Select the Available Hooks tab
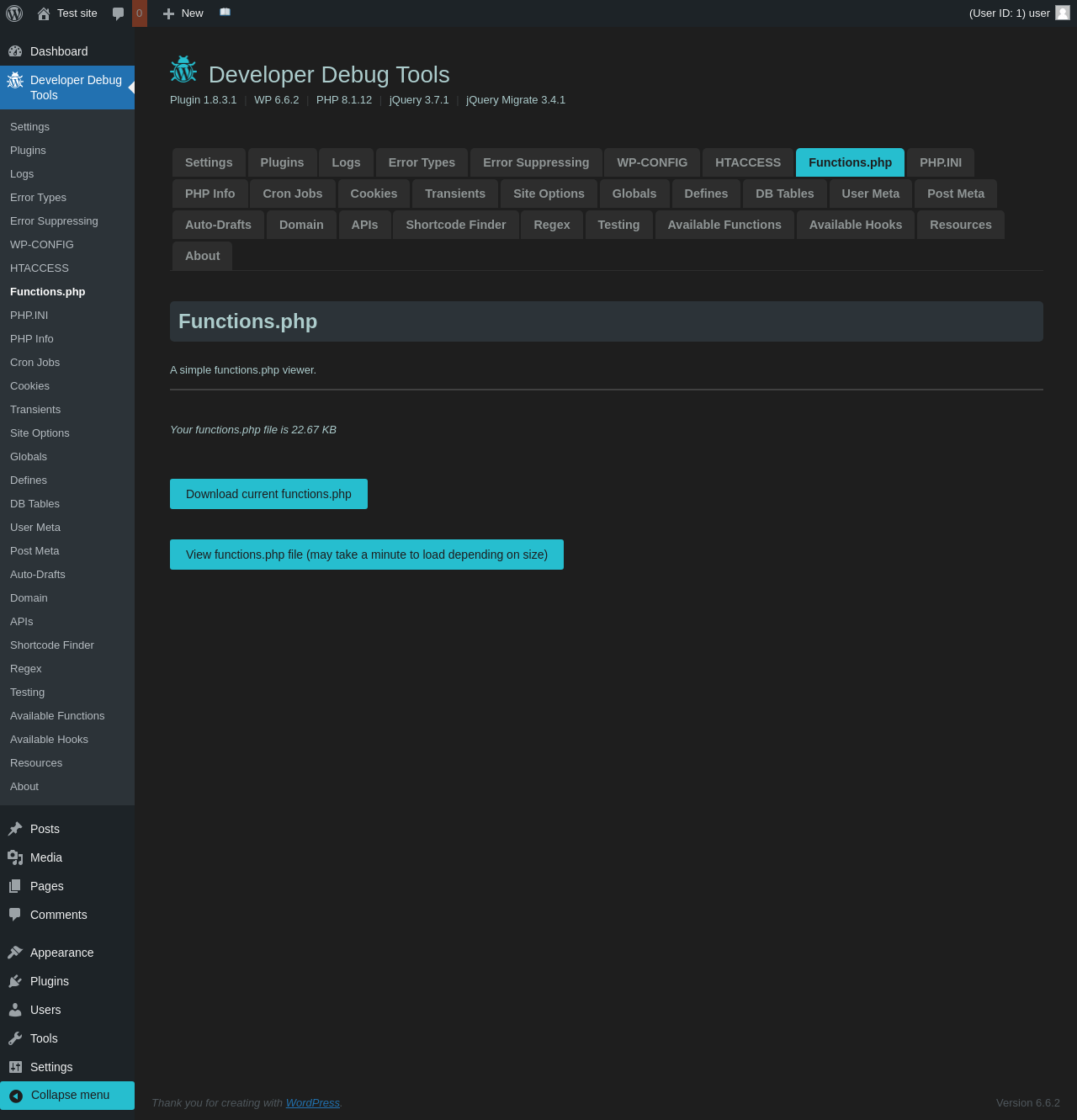1077x1120 pixels. [x=855, y=225]
